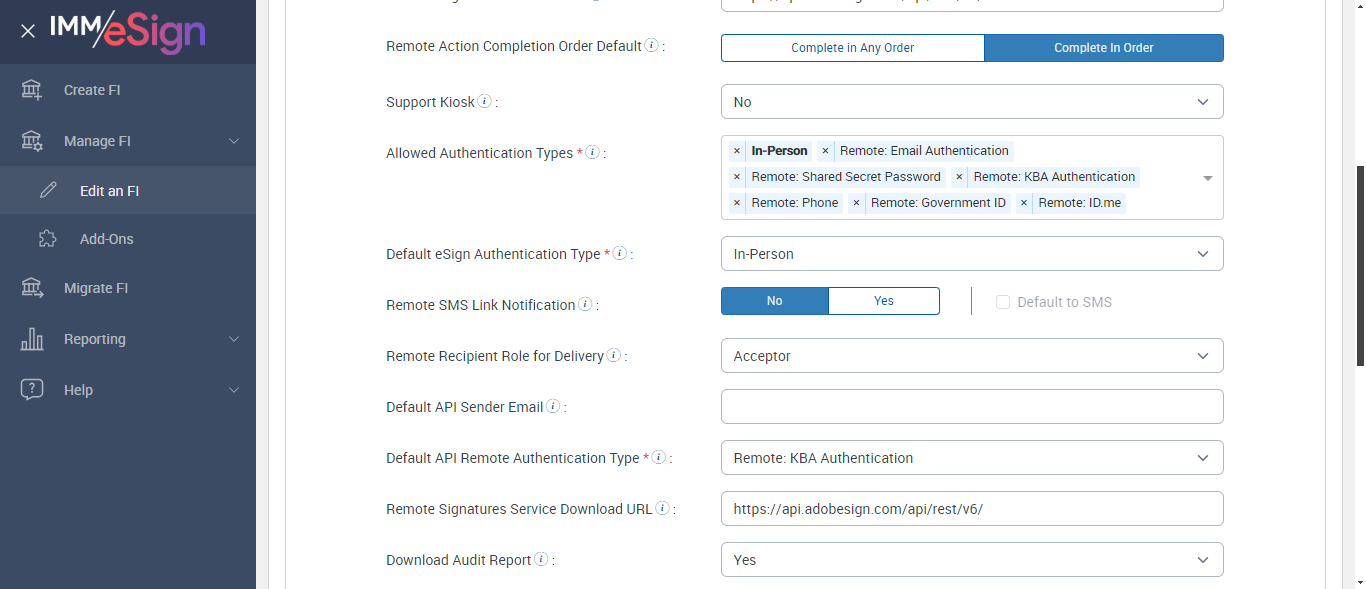Open Default eSign Authentication Type dropdown
1366x589 pixels.
972,254
